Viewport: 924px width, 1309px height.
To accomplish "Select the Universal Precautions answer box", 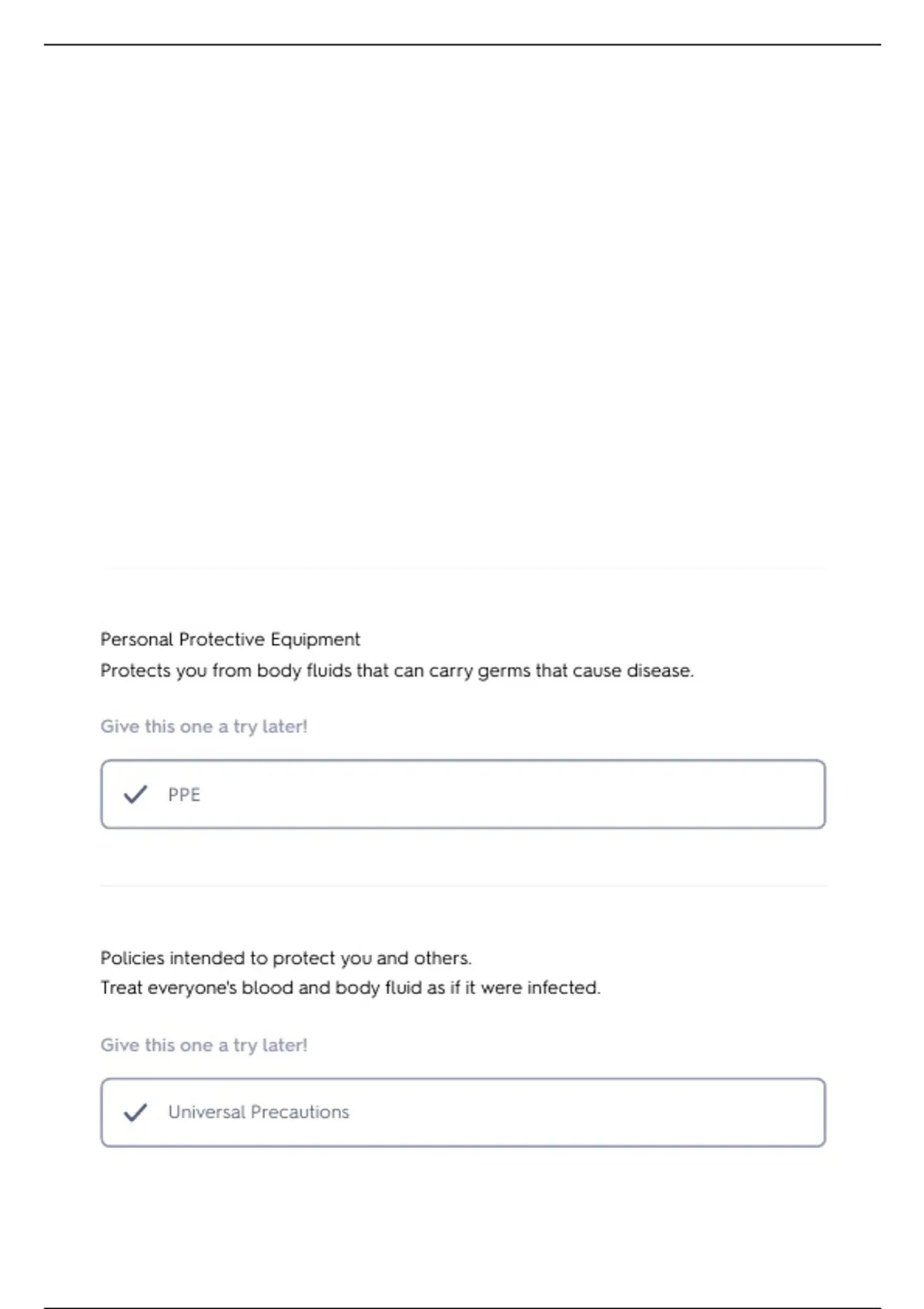I will point(463,1113).
